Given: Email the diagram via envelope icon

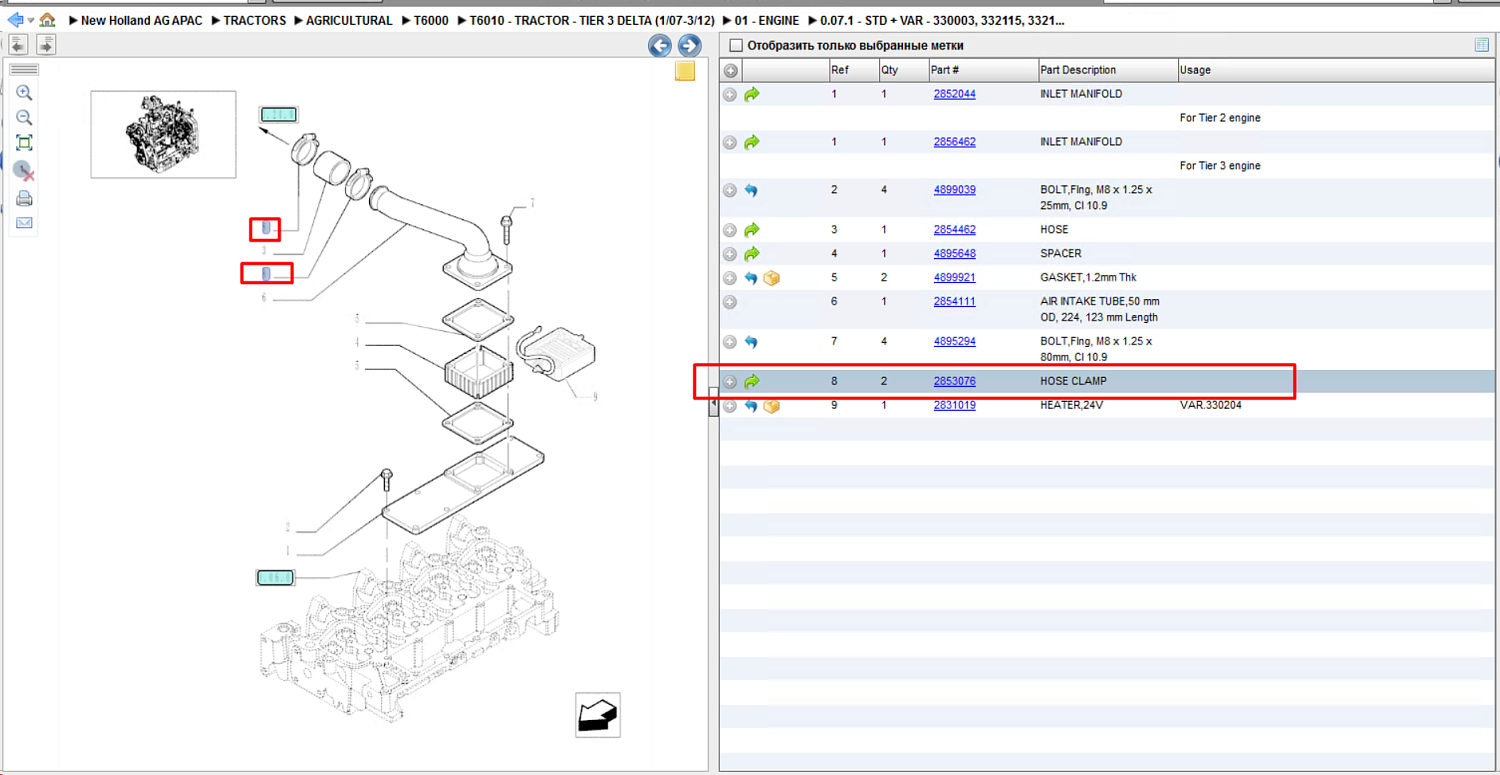Looking at the screenshot, I should pos(24,223).
